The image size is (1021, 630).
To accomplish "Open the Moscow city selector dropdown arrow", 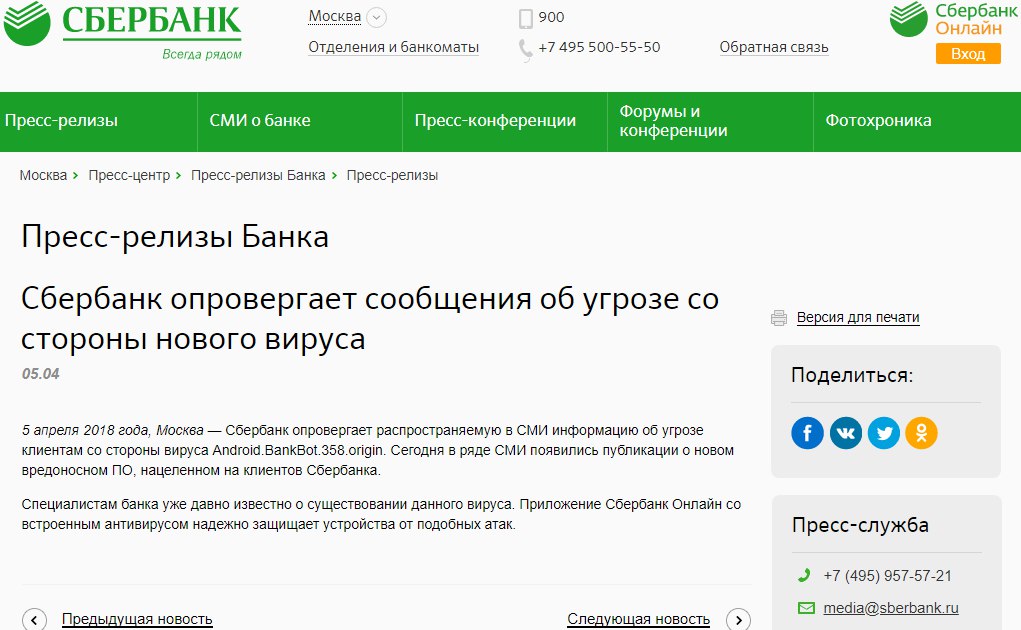I will (376, 18).
